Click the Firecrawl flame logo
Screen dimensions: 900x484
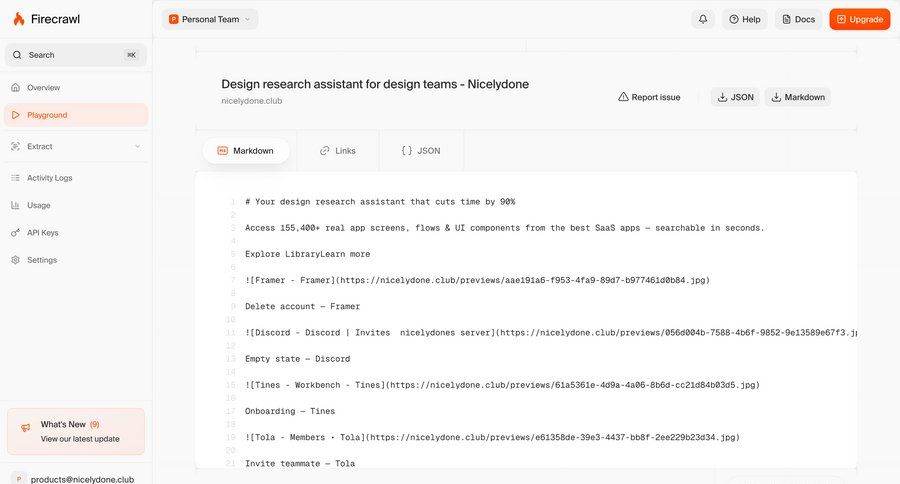(x=19, y=19)
